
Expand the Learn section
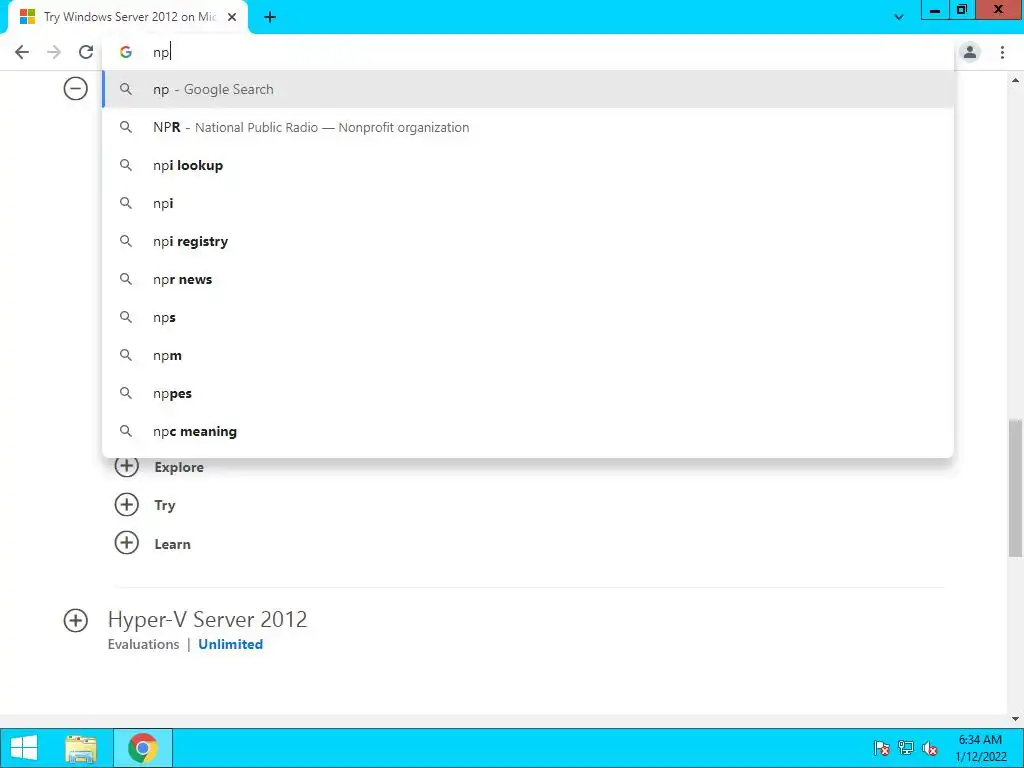(127, 543)
